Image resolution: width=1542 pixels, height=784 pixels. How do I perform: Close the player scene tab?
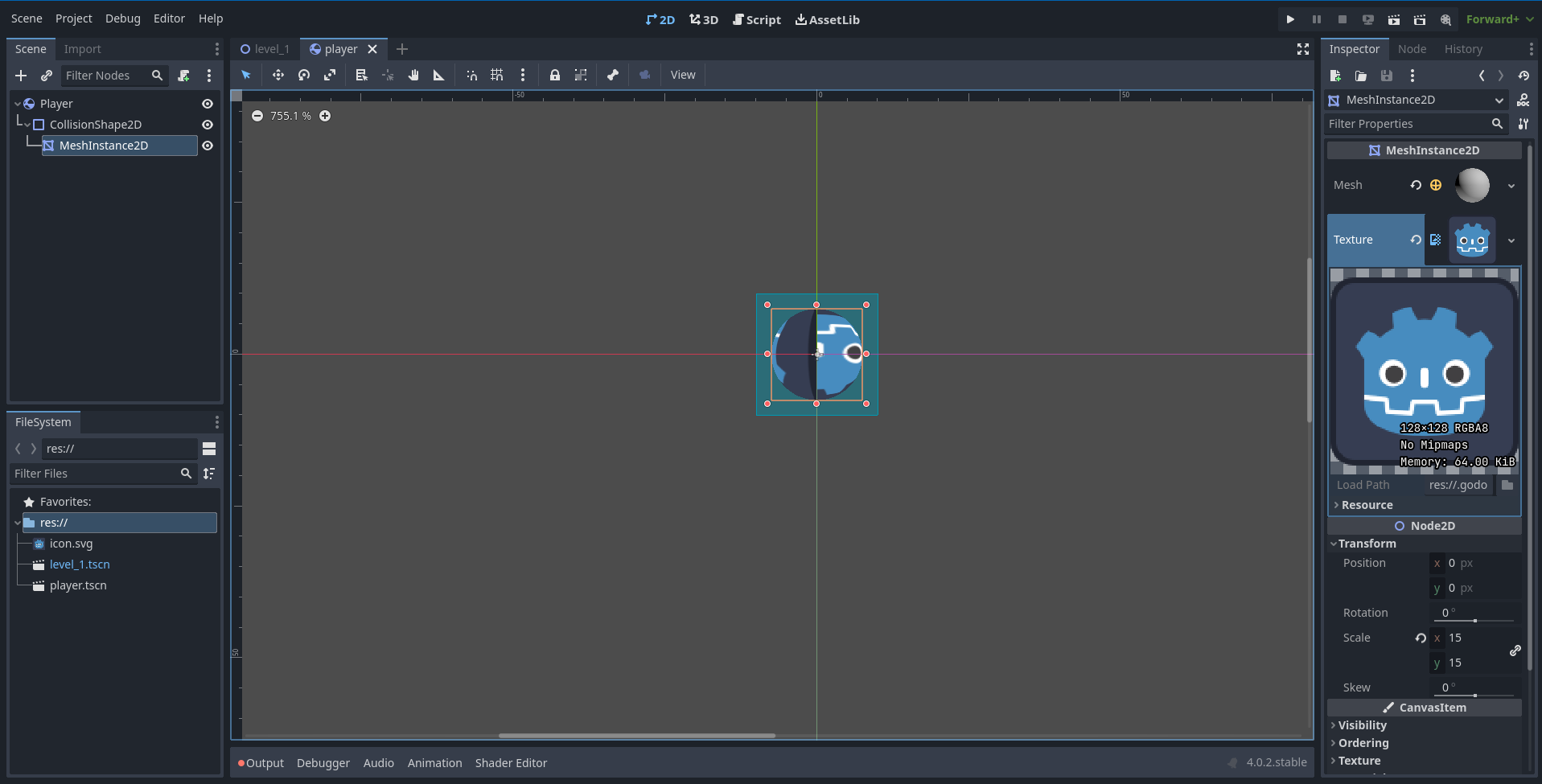(372, 49)
